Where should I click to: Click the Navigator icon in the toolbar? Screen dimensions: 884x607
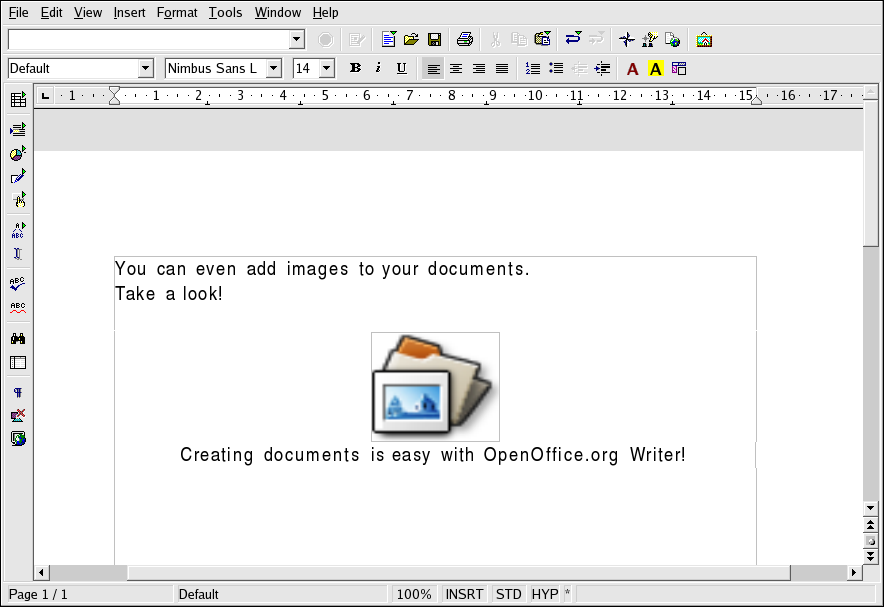point(626,40)
